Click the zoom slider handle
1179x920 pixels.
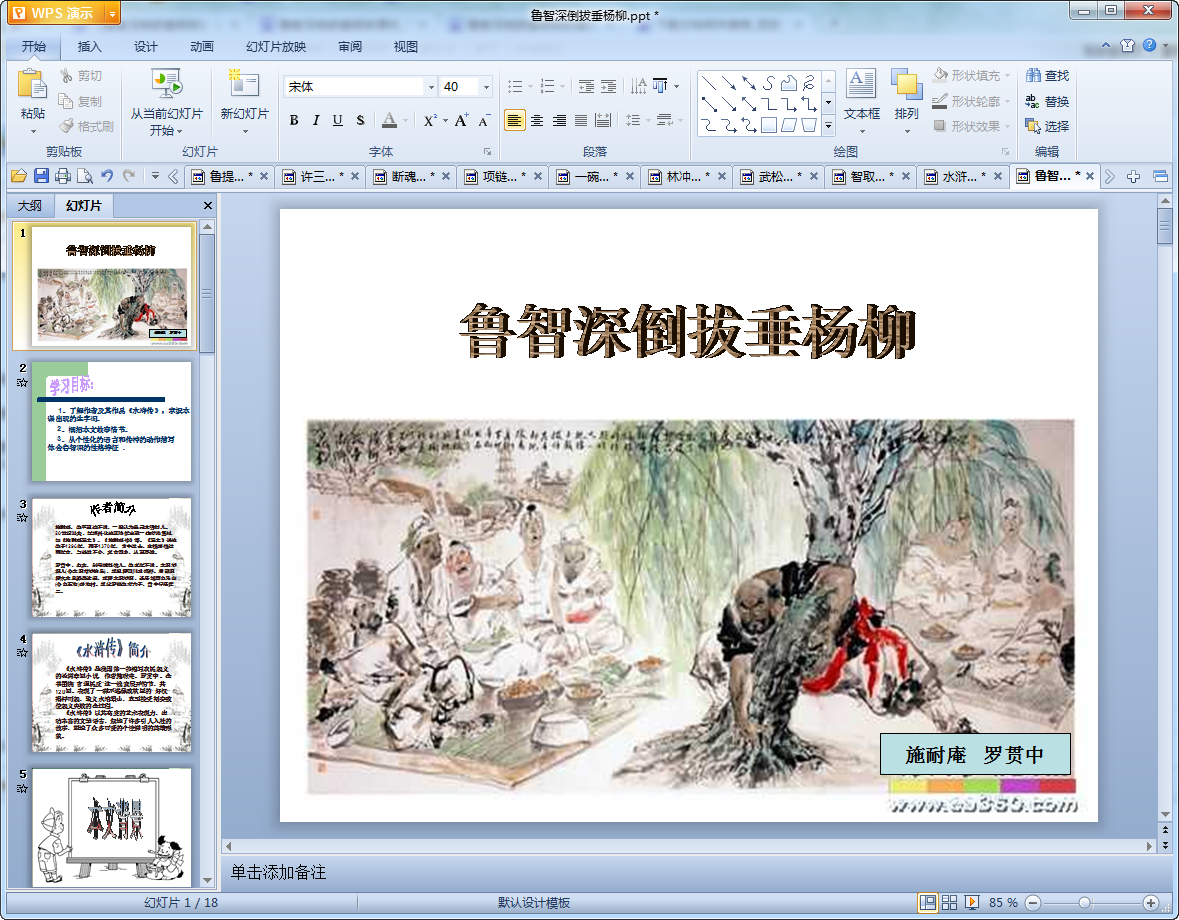1084,903
